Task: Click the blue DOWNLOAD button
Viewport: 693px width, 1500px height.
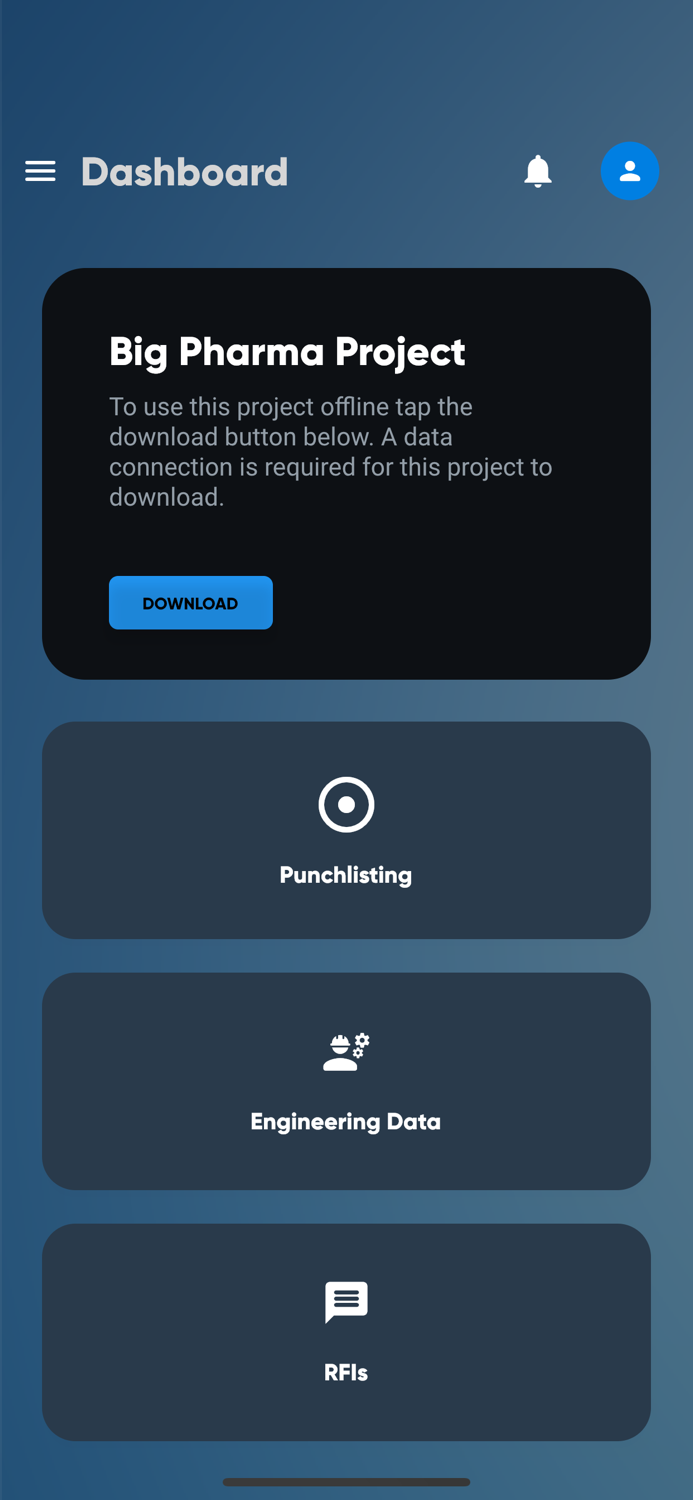Action: (x=191, y=603)
